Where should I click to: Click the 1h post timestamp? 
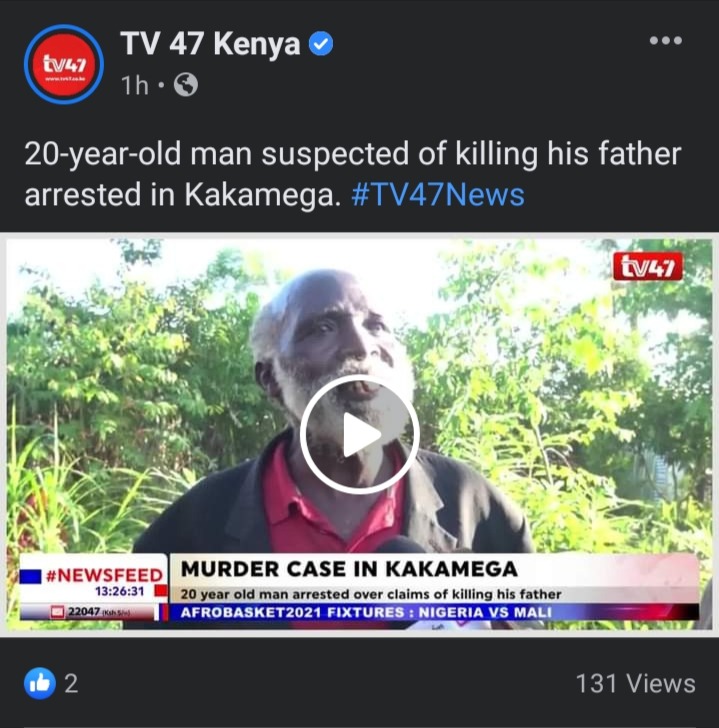click(135, 85)
